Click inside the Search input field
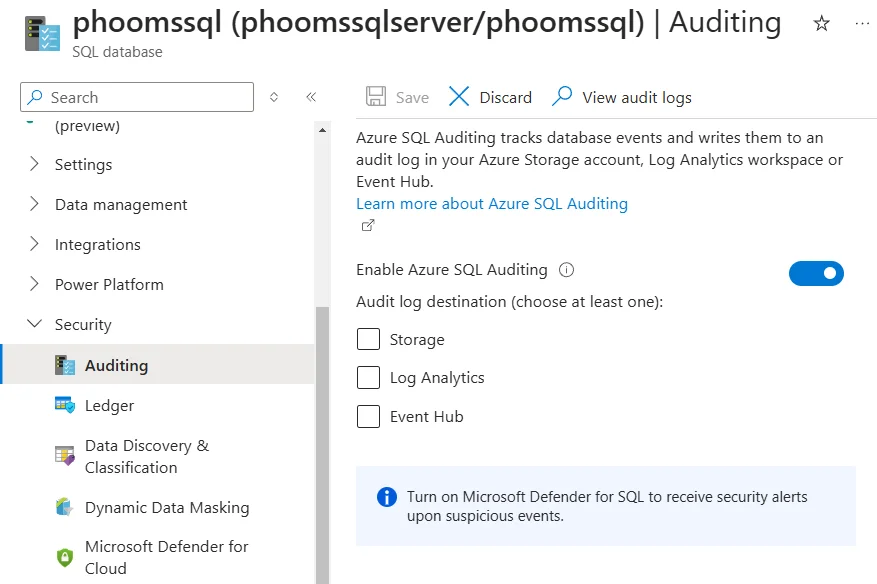877x584 pixels. tap(137, 97)
